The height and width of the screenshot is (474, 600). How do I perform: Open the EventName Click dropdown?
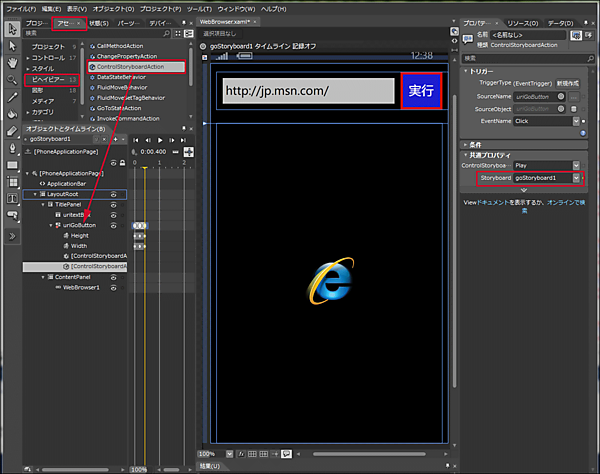[576, 120]
